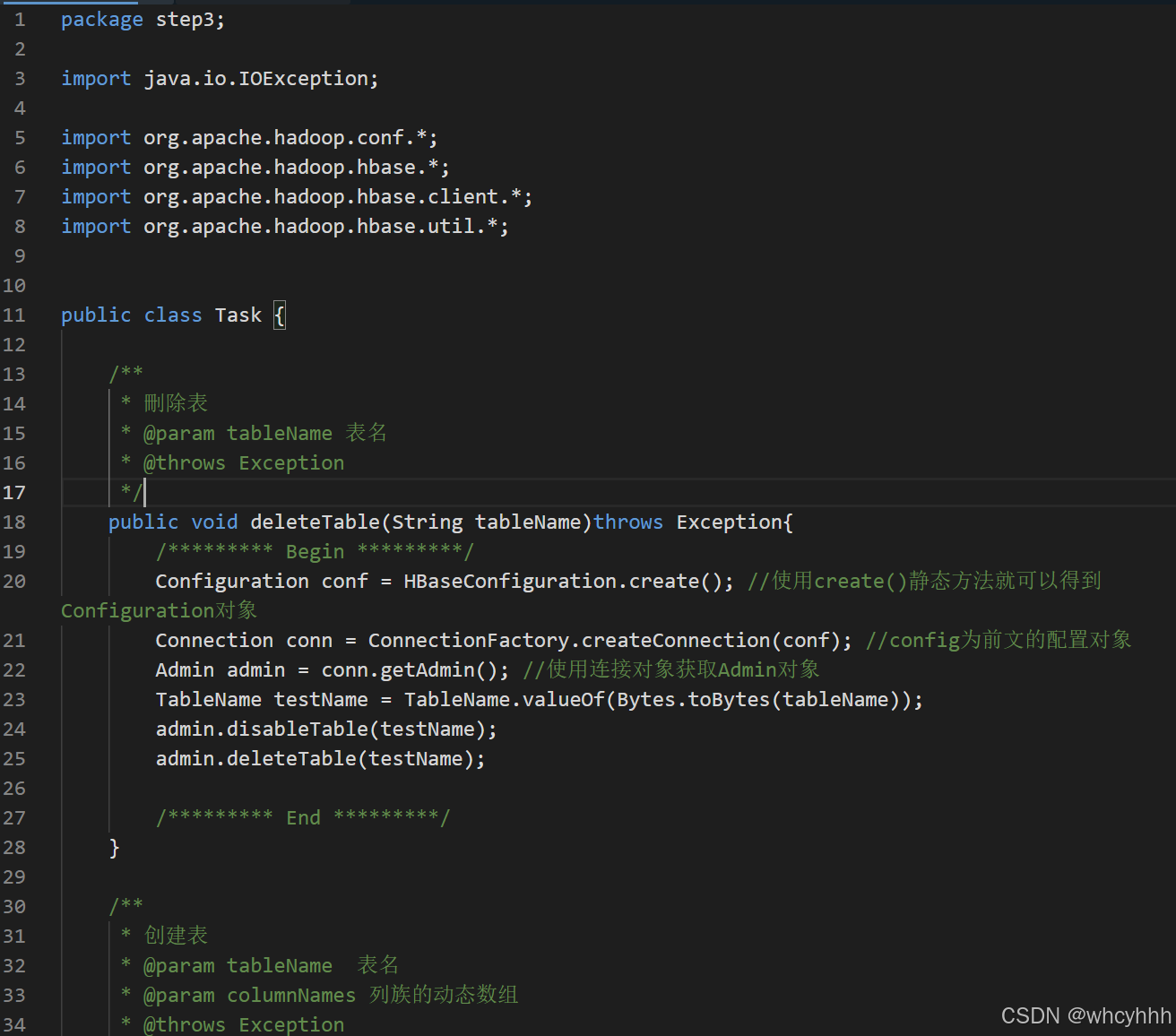The image size is (1176, 1036).
Task: Click "Admin admin" declaration on line 22
Action: [x=220, y=670]
